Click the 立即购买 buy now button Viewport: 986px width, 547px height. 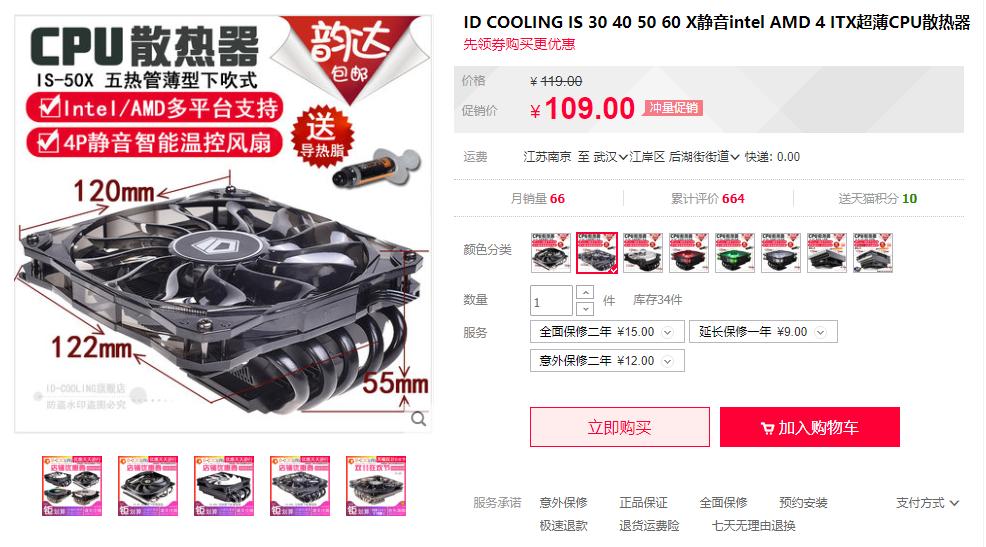(619, 428)
